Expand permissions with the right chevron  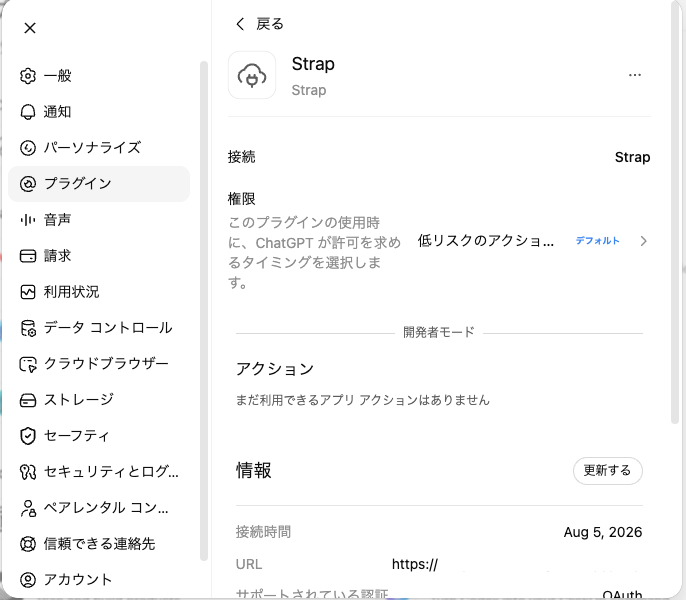click(x=643, y=241)
